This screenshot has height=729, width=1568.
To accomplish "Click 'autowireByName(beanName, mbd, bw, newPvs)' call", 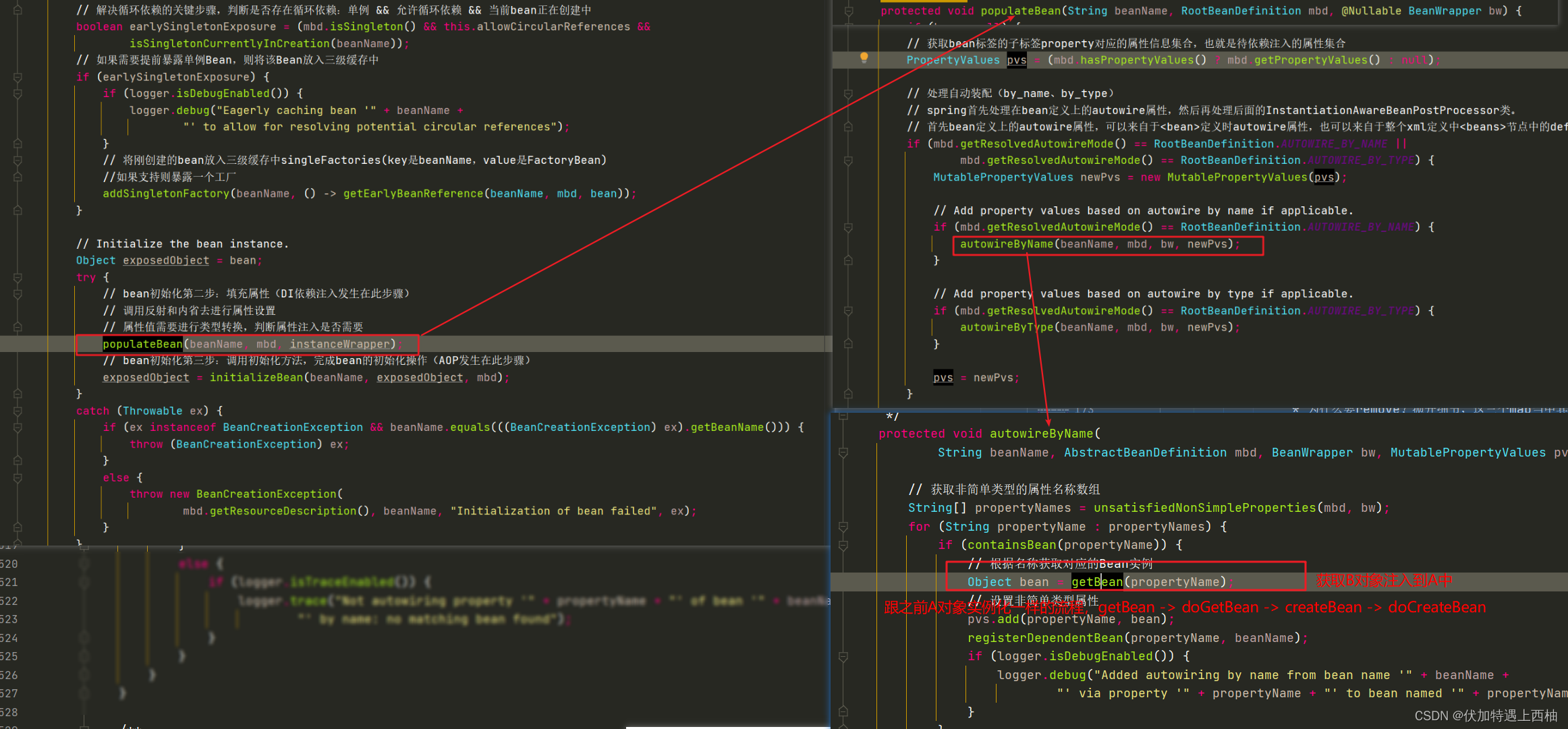I will tap(1100, 244).
